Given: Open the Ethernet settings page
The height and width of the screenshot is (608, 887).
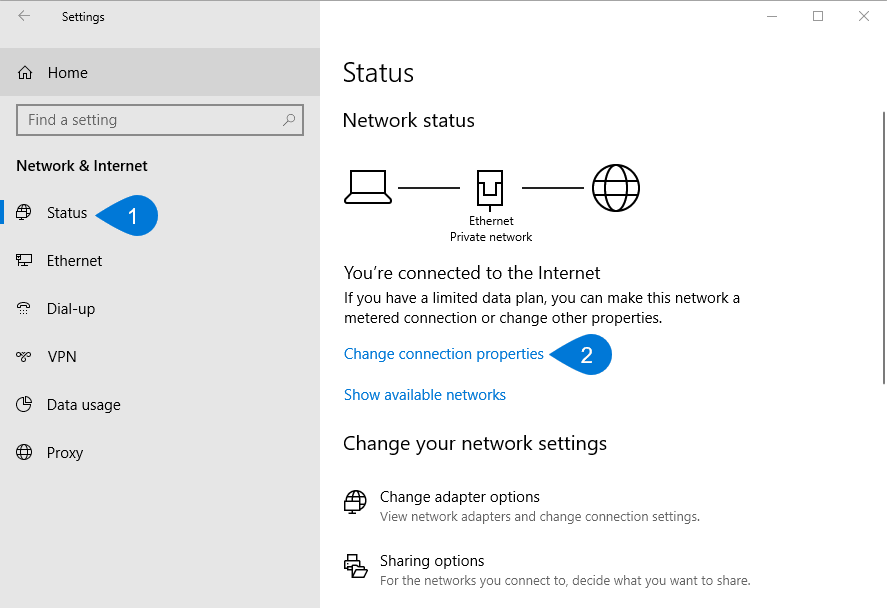Looking at the screenshot, I should click(x=74, y=261).
